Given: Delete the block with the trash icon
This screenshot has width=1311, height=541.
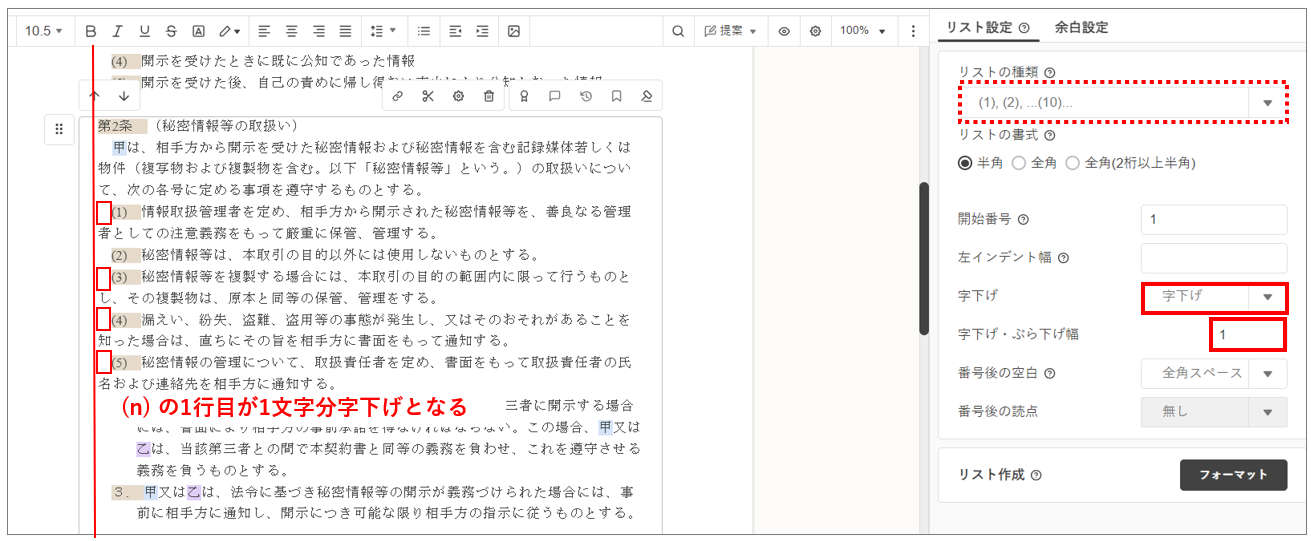Looking at the screenshot, I should (489, 96).
